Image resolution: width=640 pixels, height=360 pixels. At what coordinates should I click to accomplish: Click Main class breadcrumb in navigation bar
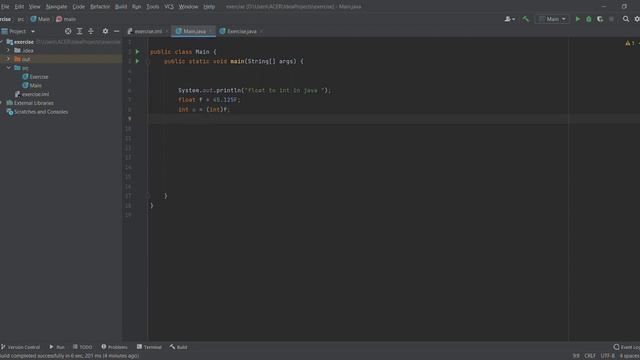pyautogui.click(x=40, y=19)
